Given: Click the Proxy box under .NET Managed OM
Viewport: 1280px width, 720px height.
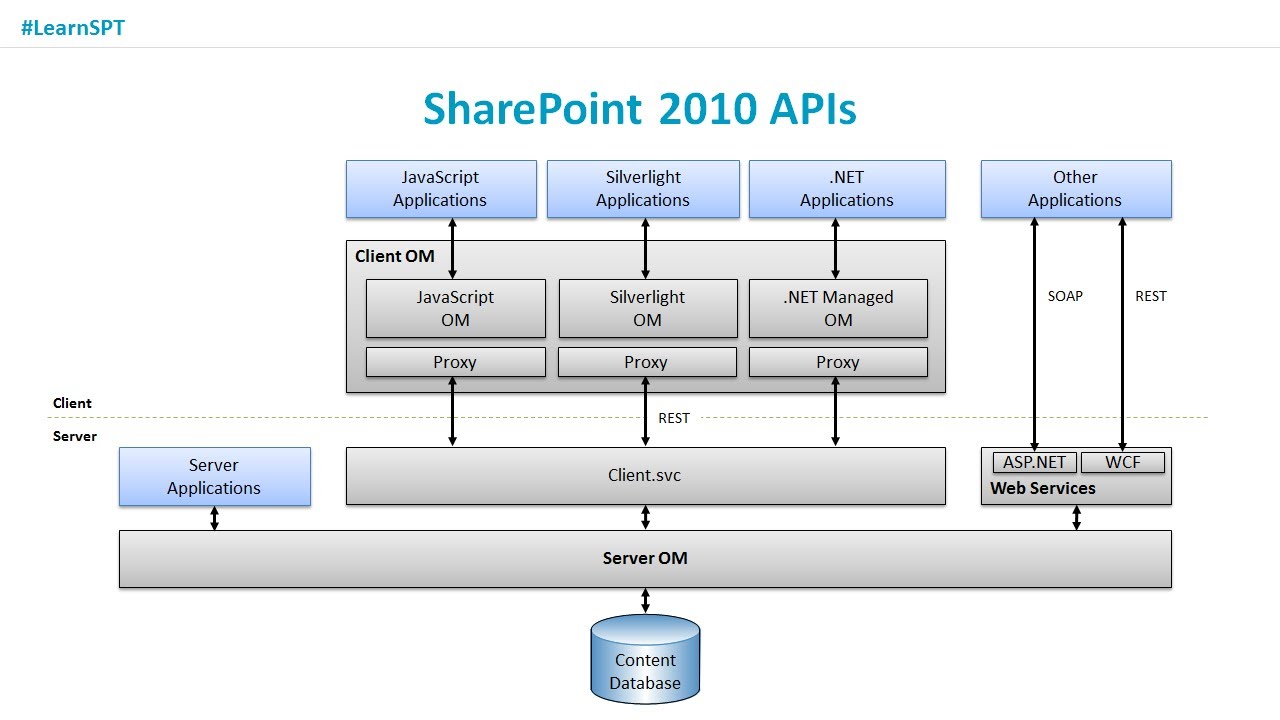Looking at the screenshot, I should [838, 362].
